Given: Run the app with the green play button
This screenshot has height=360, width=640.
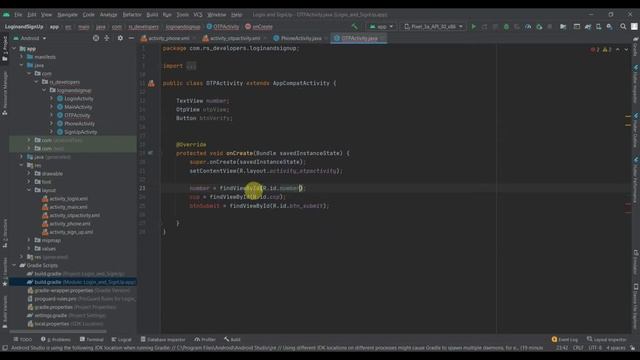Looking at the screenshot, I should click(x=473, y=27).
